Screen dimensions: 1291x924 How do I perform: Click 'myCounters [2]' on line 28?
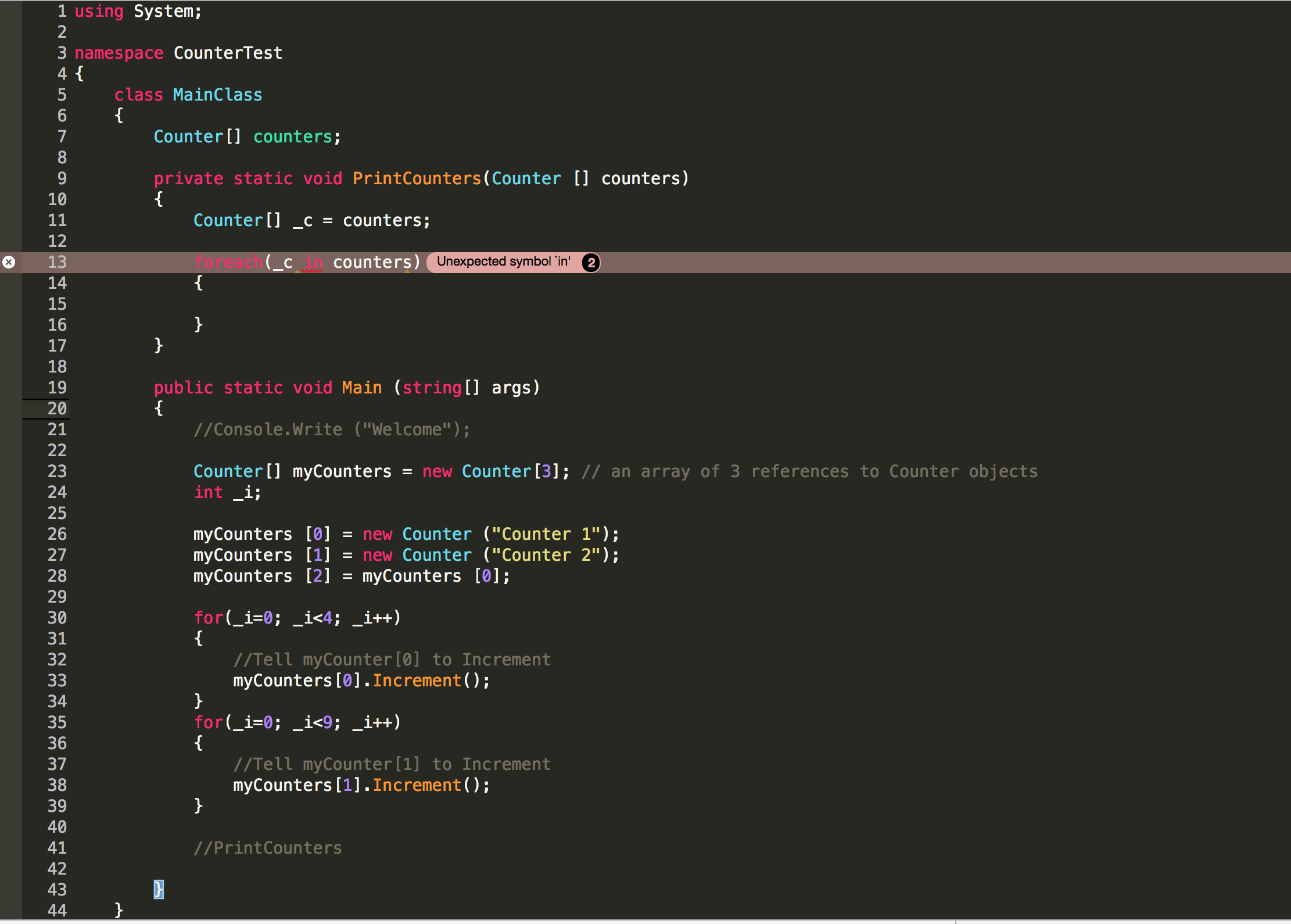pyautogui.click(x=262, y=576)
